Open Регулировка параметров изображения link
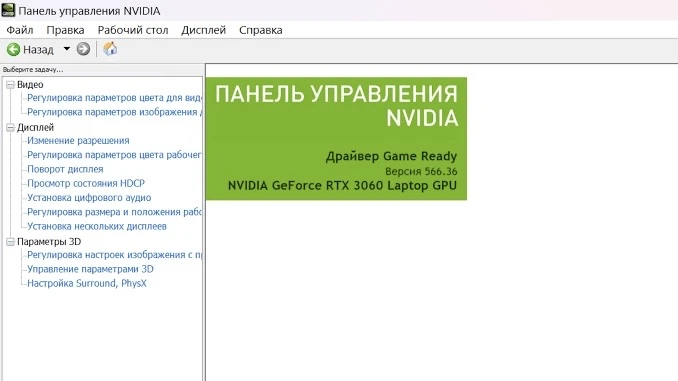This screenshot has height=381, width=678. point(114,112)
